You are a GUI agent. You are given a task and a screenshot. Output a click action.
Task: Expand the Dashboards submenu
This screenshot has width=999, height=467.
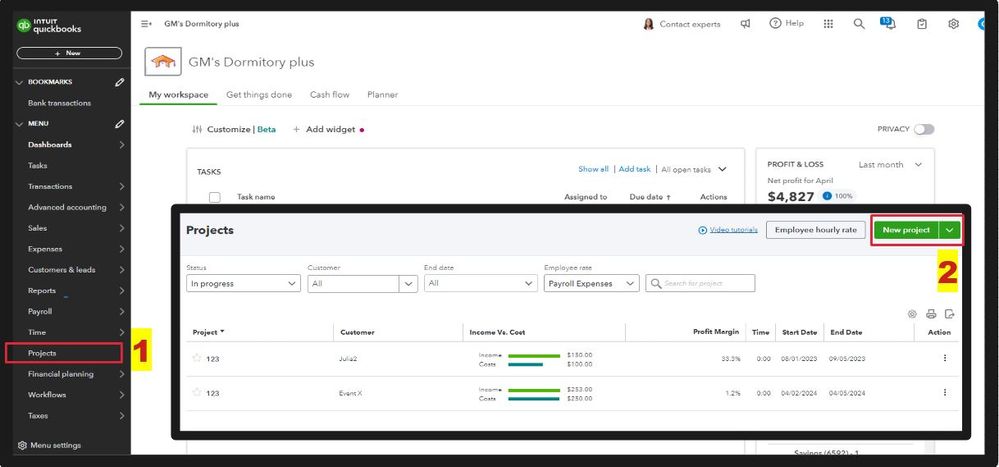[x=121, y=145]
